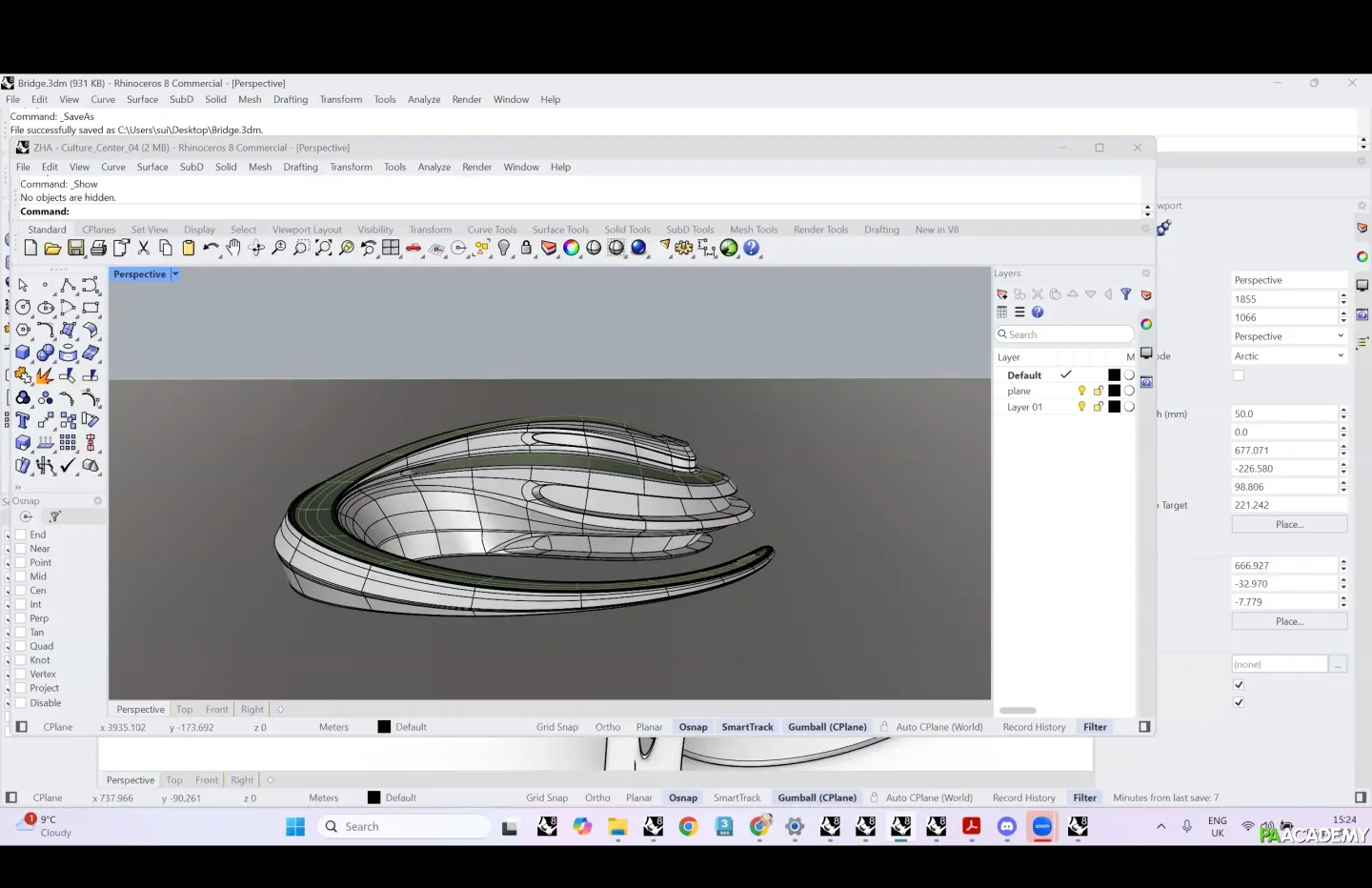Click the Open file folder icon
Screen dimensions: 1372x888
pos(52,249)
